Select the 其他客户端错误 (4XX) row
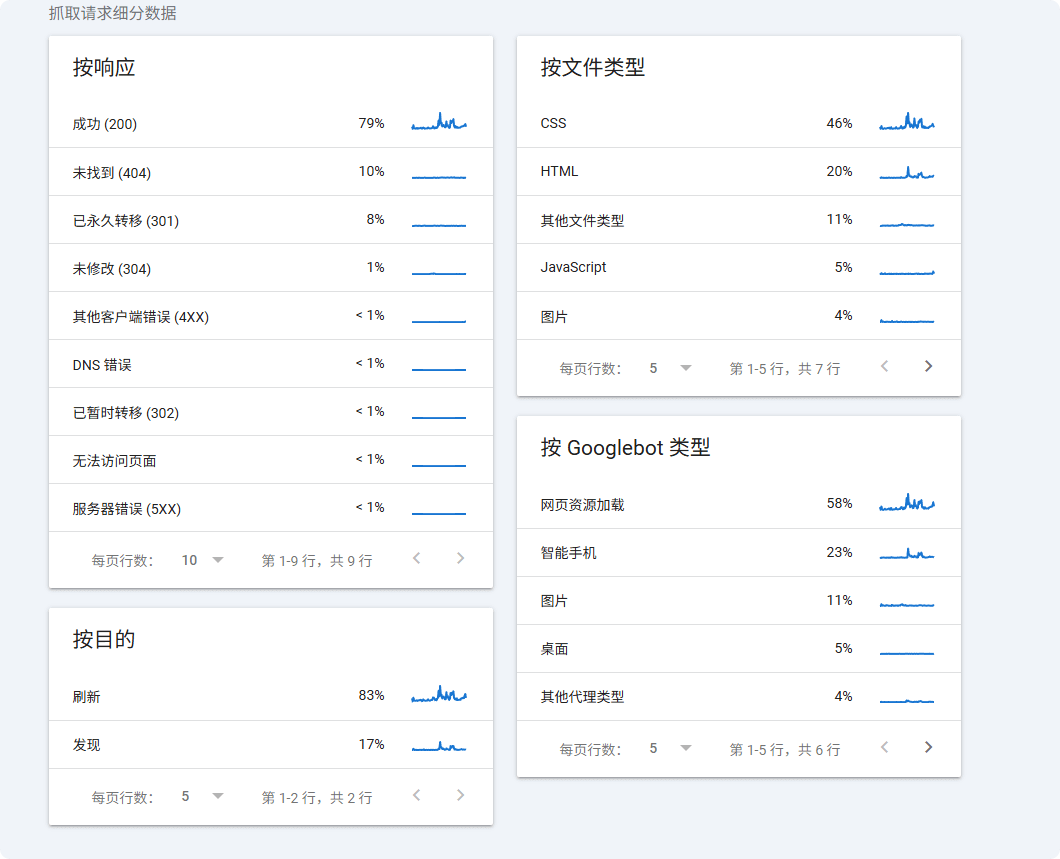 point(270,316)
